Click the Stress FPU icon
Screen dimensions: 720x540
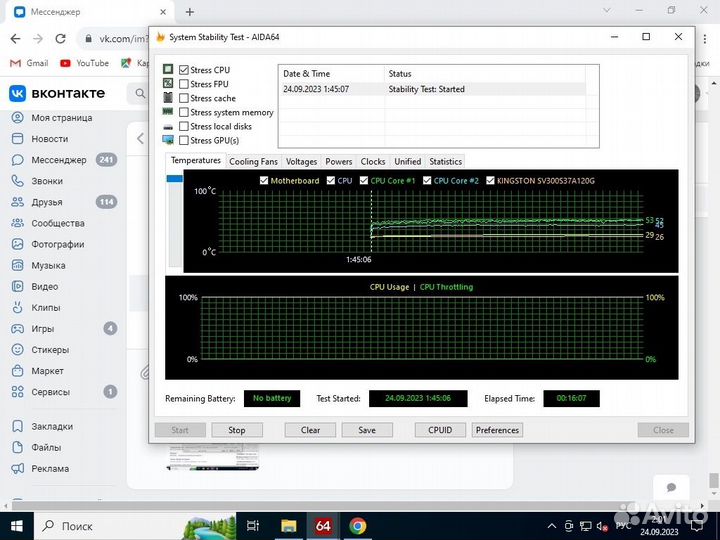(x=168, y=83)
